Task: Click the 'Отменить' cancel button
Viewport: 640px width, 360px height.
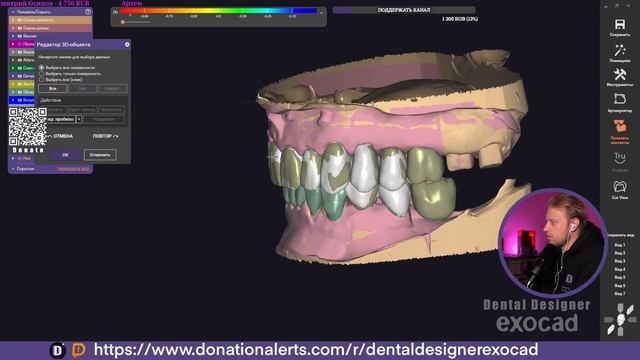Action: click(100, 155)
